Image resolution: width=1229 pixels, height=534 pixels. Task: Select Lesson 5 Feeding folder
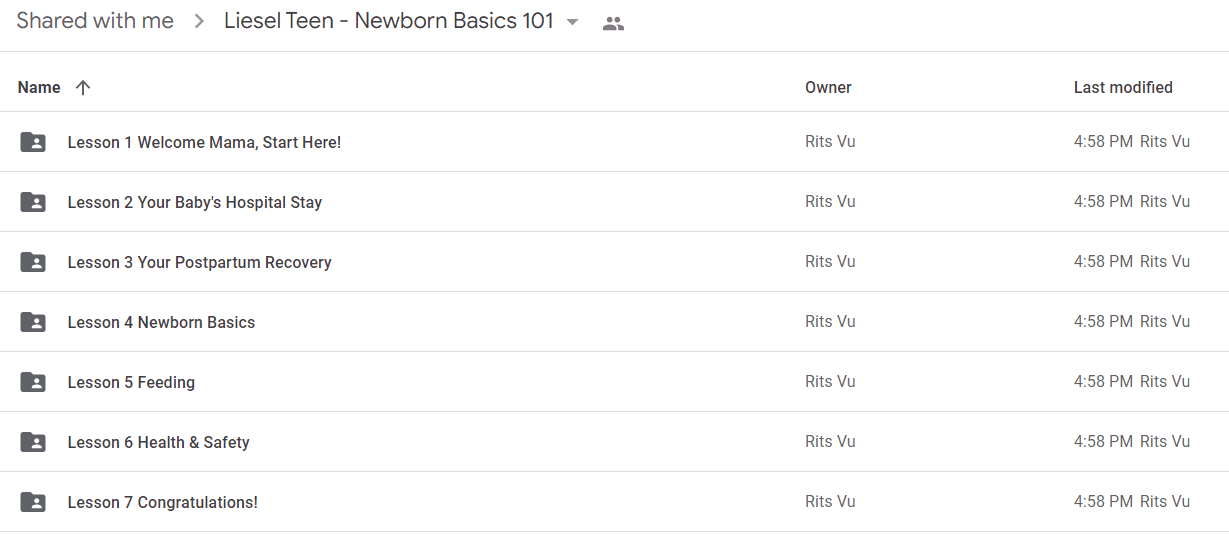click(614, 382)
